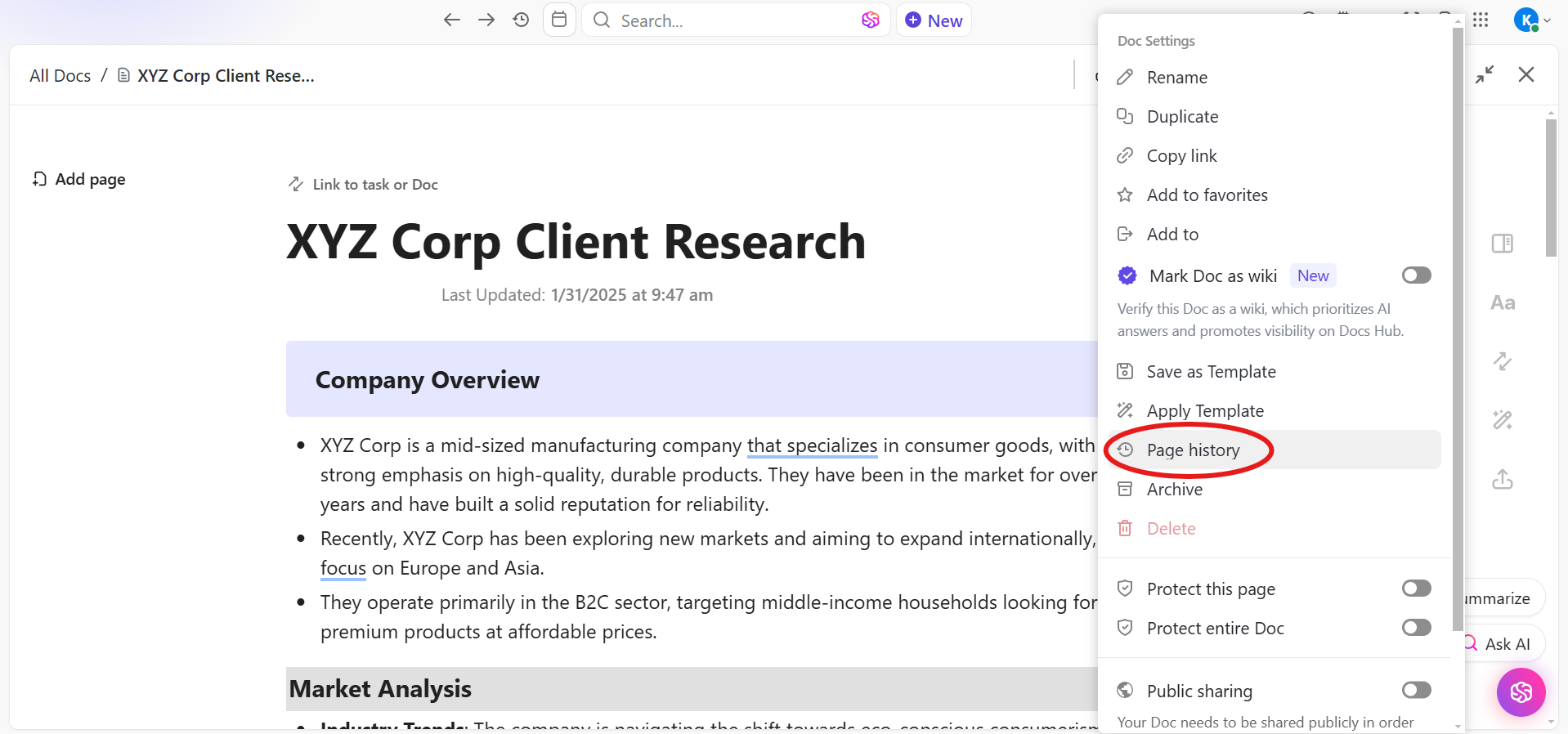This screenshot has height=734, width=1568.
Task: Open the apps grid icon
Action: pyautogui.click(x=1481, y=20)
